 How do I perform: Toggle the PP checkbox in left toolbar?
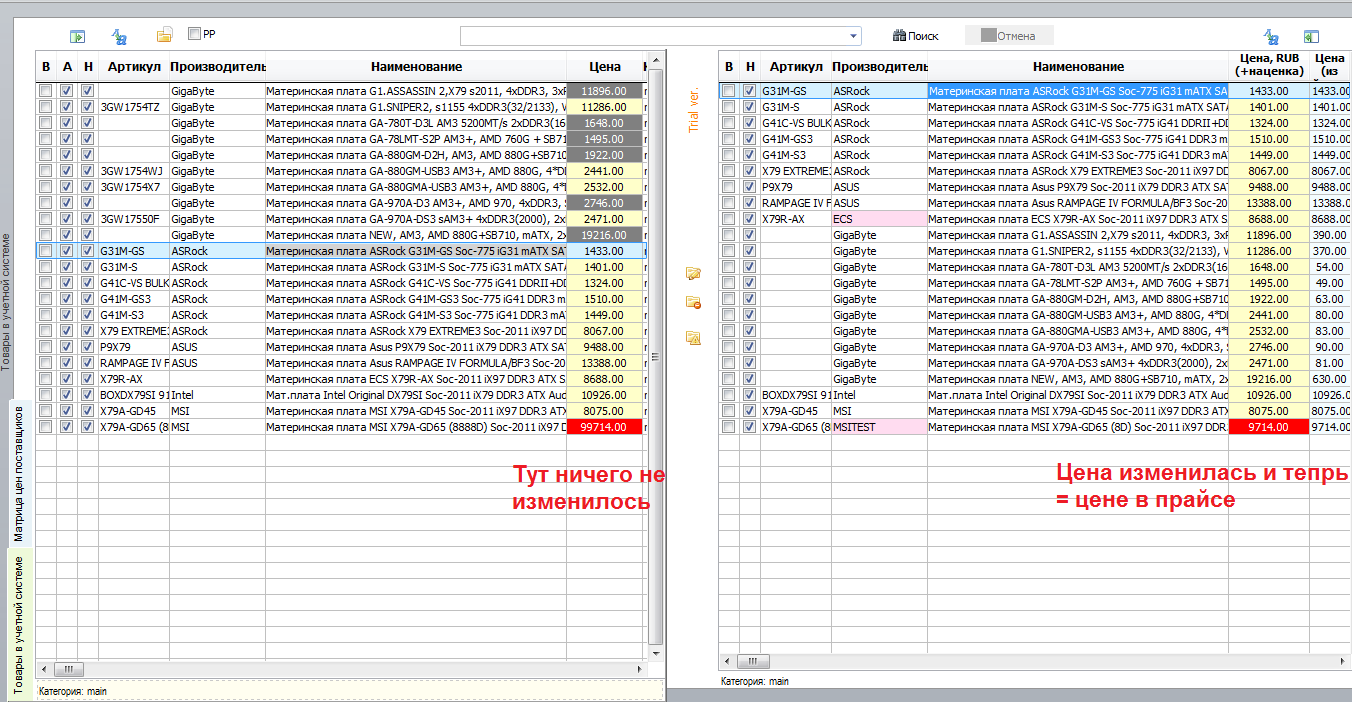click(x=195, y=34)
